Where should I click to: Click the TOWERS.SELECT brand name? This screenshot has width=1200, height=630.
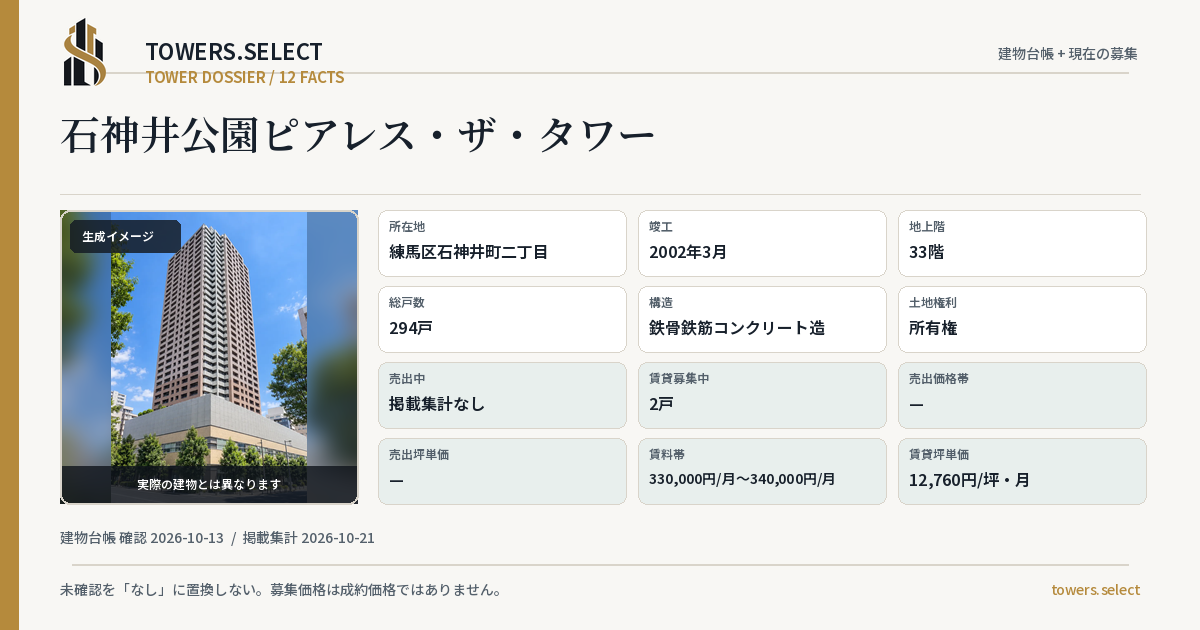[x=234, y=52]
